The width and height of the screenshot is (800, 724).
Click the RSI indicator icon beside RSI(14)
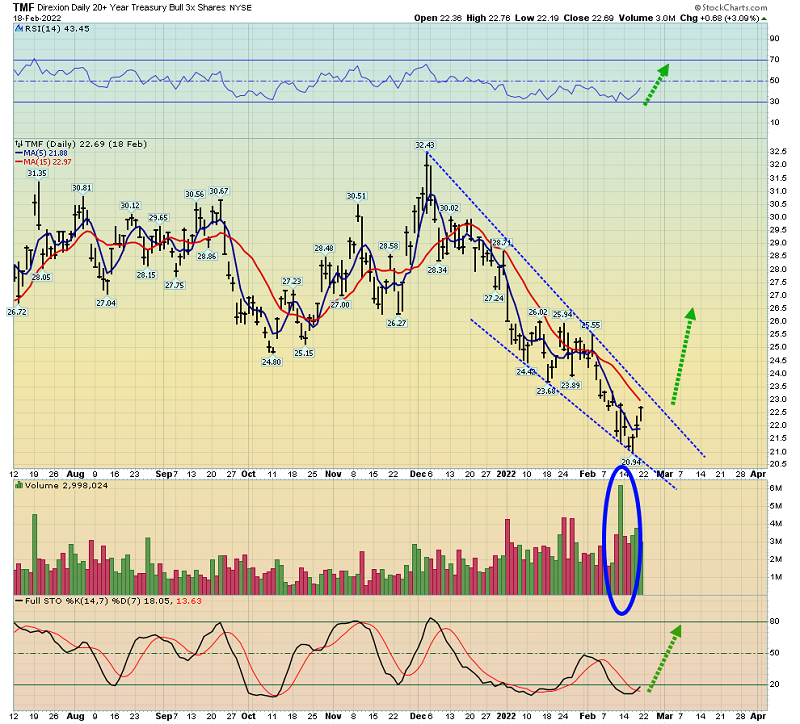(x=18, y=29)
